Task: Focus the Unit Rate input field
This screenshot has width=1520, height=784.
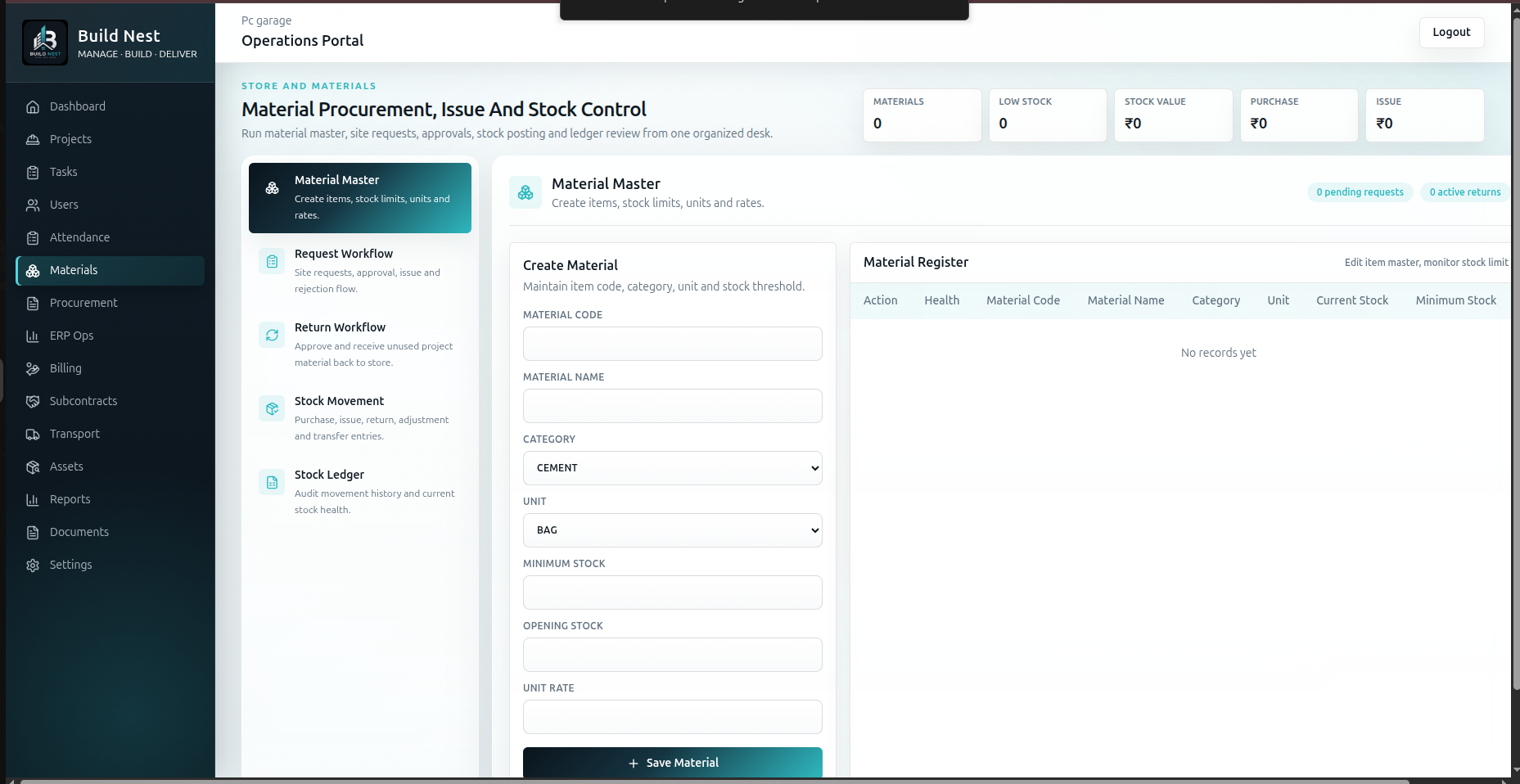Action: [673, 717]
